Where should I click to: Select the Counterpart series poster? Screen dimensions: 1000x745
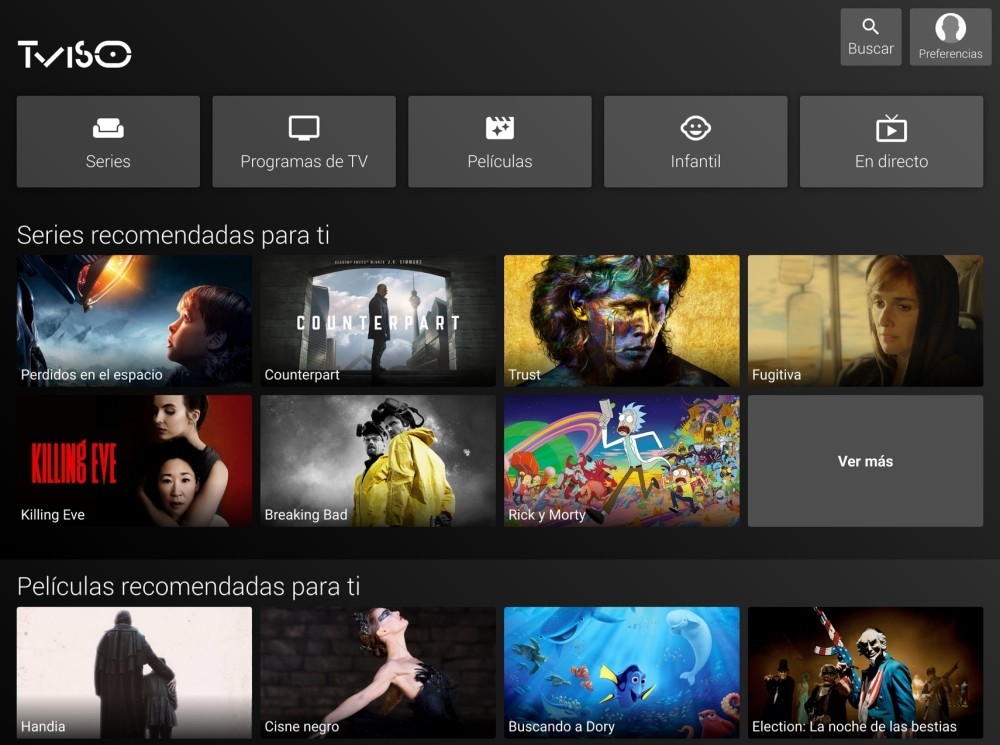point(378,320)
